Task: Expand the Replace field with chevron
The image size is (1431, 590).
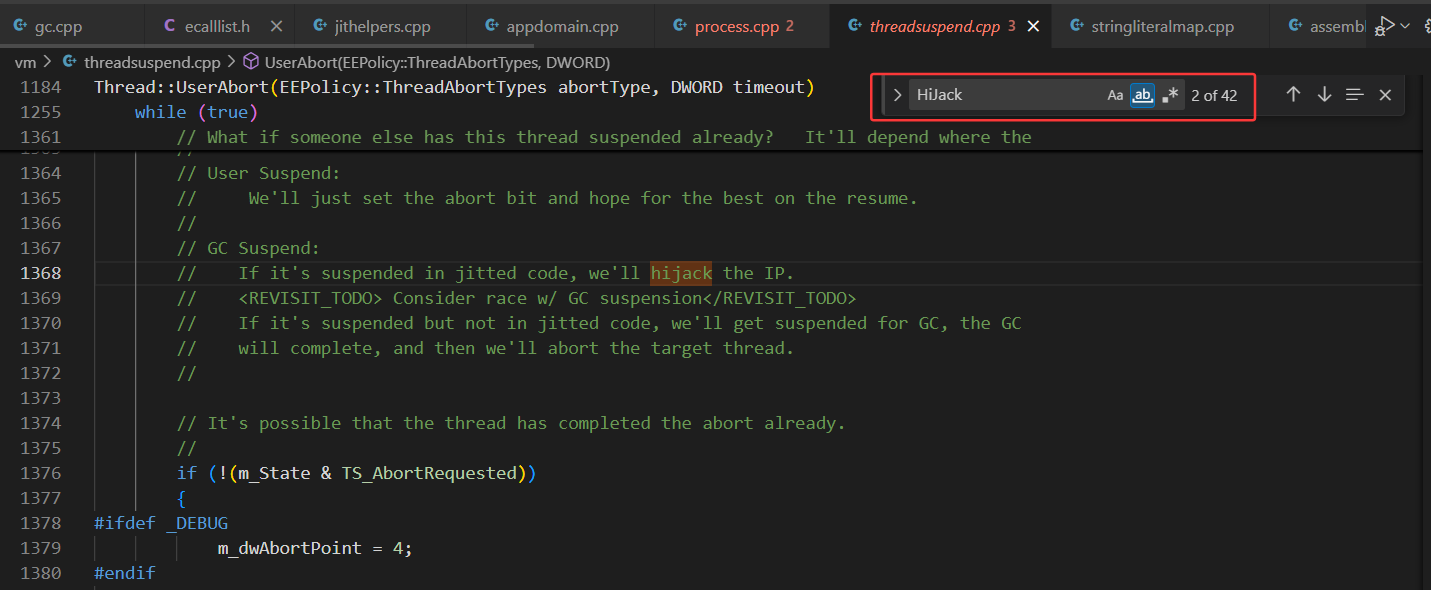Action: (897, 96)
